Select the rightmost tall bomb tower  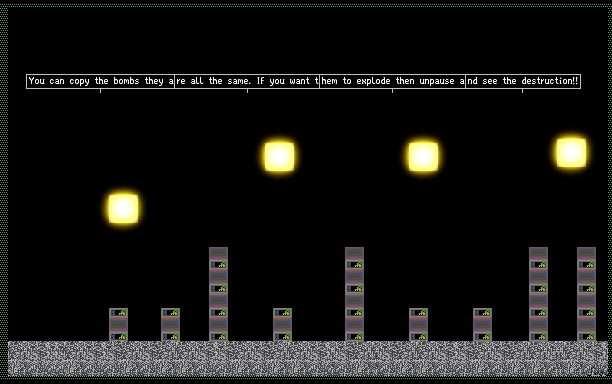[x=587, y=294]
